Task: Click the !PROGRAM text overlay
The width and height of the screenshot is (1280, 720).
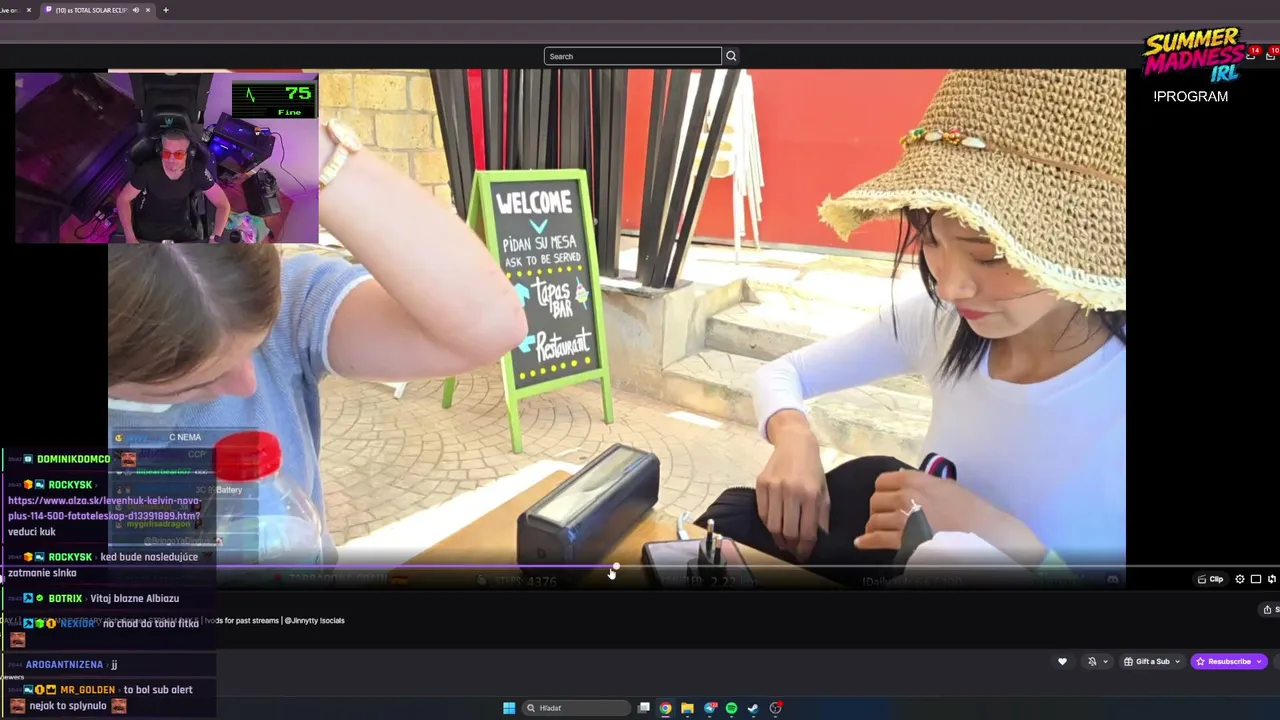Action: 1190,97
